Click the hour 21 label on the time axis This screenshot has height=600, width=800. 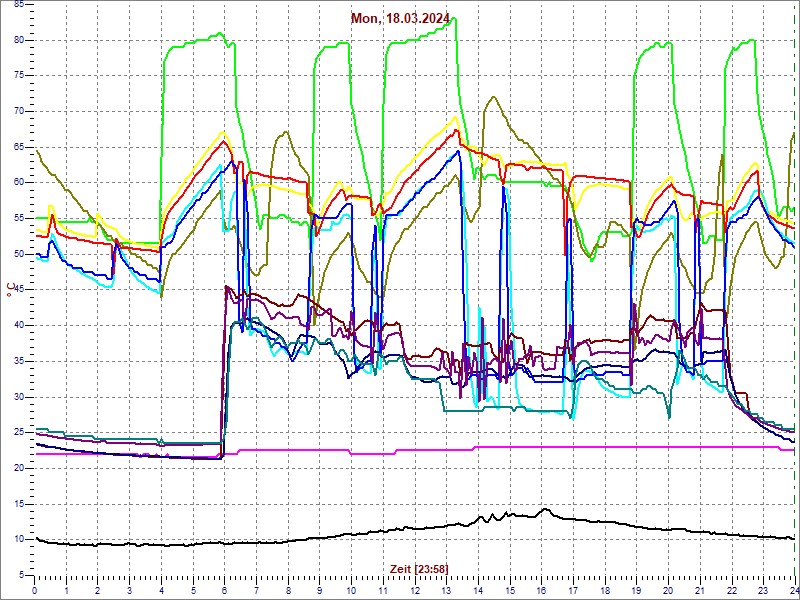[x=699, y=591]
